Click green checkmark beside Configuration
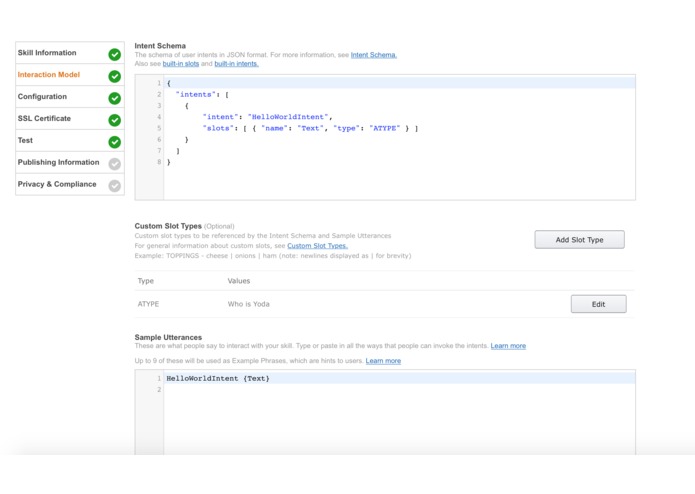The width and height of the screenshot is (695, 494). (115, 98)
